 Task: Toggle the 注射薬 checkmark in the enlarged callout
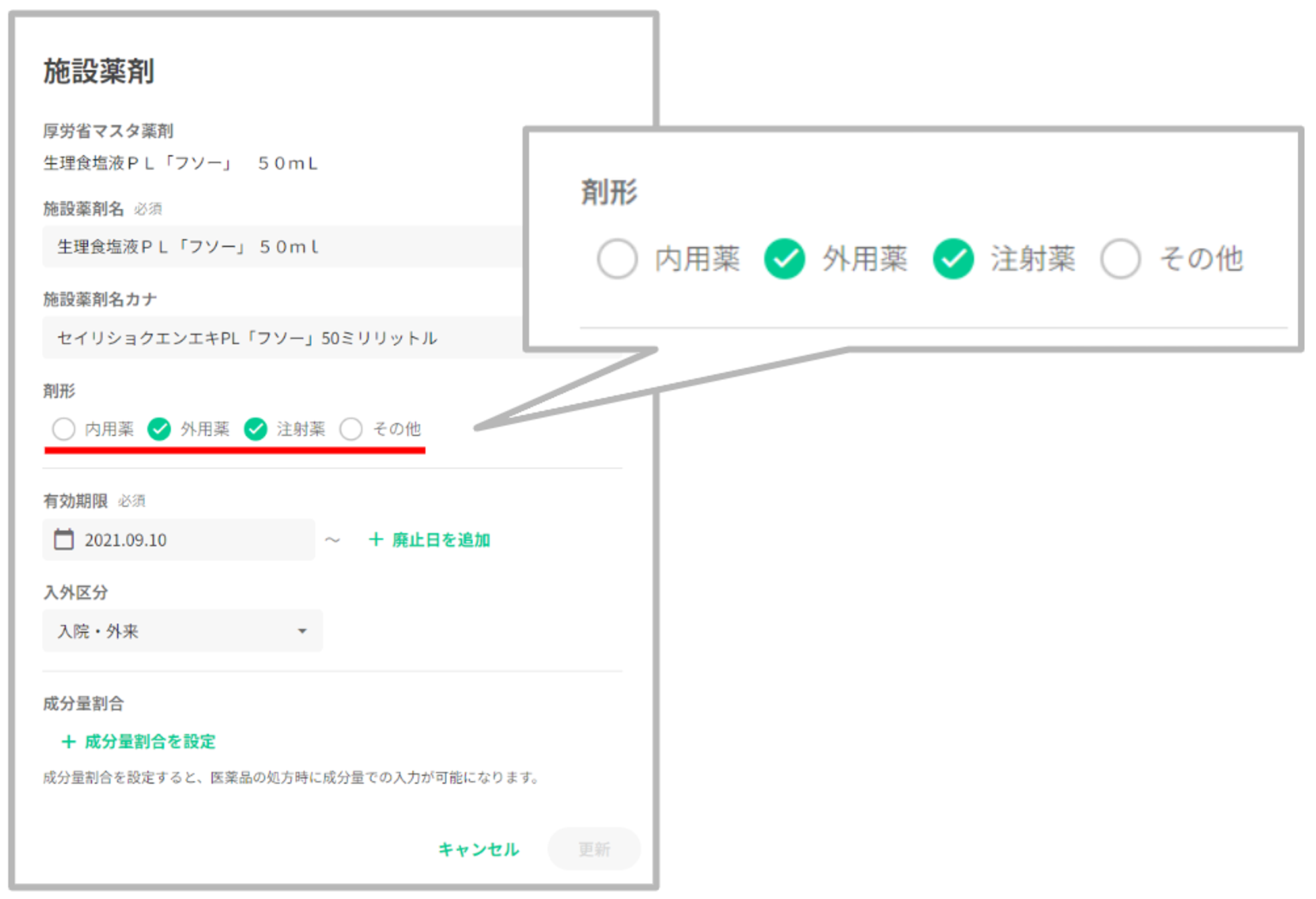point(953,259)
